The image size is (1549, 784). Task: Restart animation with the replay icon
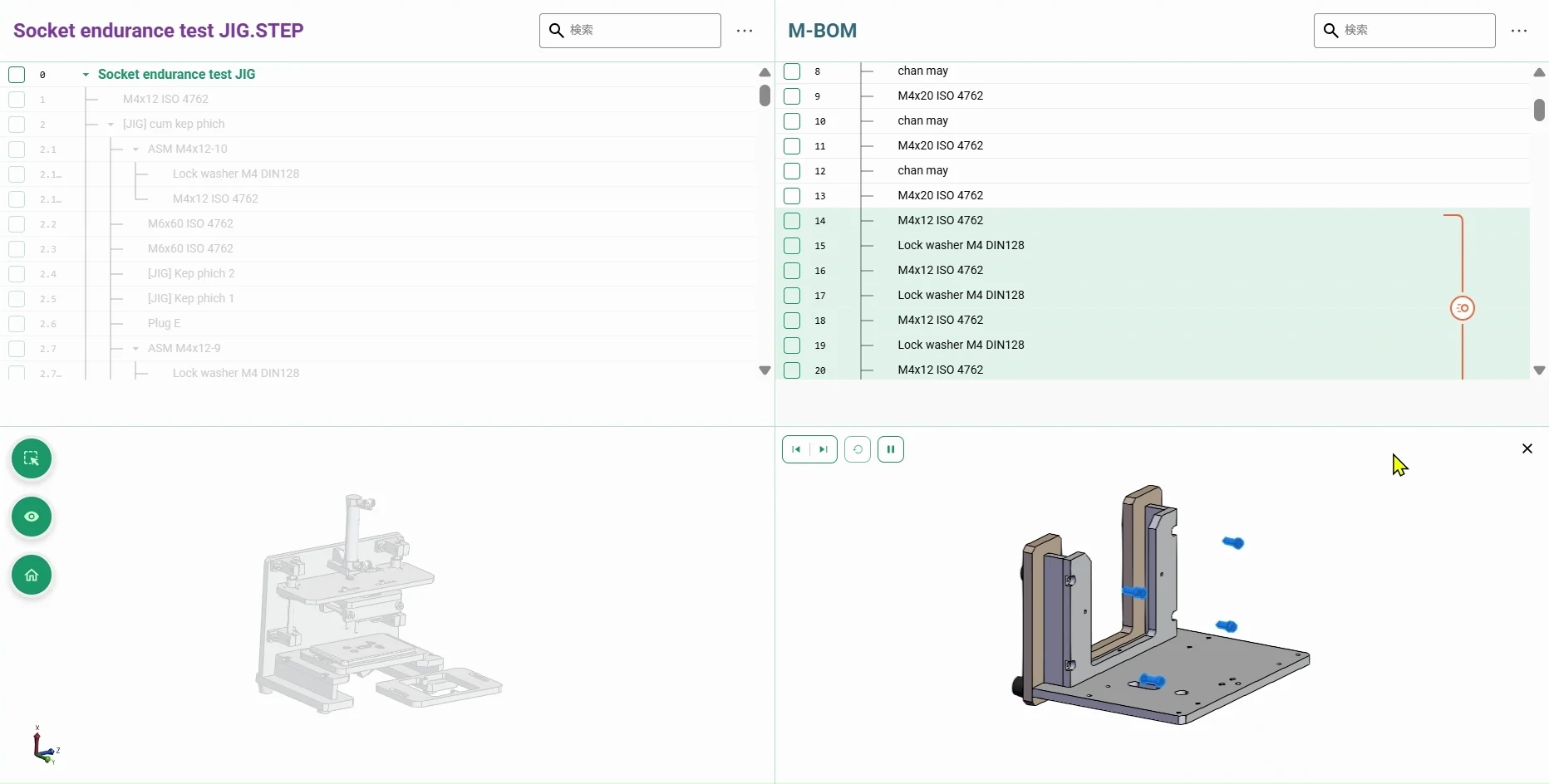858,449
